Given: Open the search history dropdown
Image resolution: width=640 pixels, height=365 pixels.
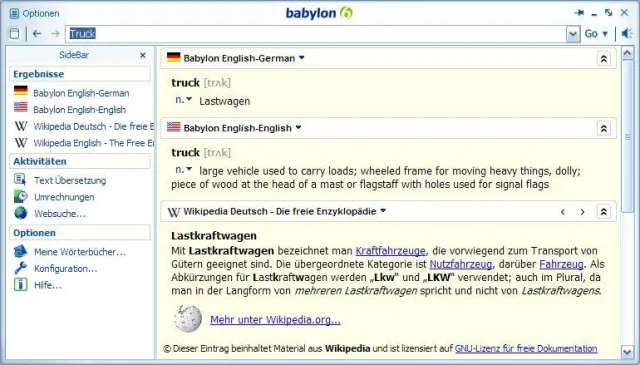Looking at the screenshot, I should (573, 34).
